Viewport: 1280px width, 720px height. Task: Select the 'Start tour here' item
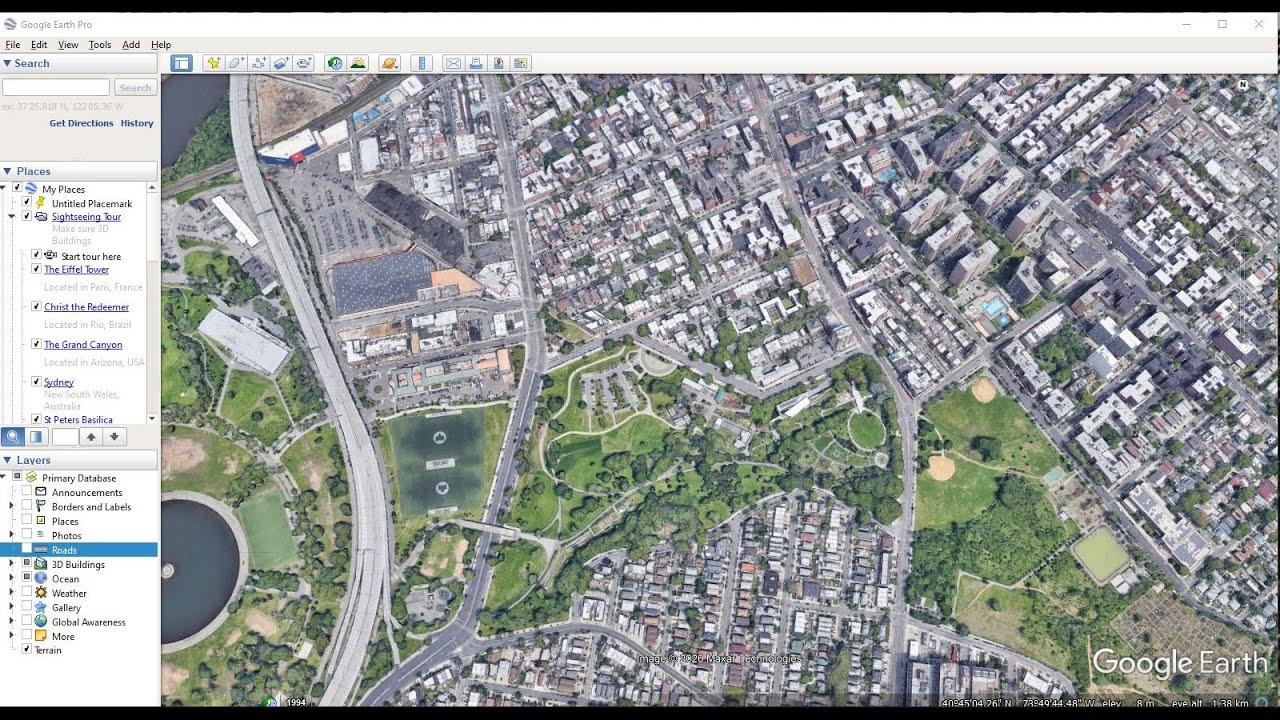pos(91,256)
